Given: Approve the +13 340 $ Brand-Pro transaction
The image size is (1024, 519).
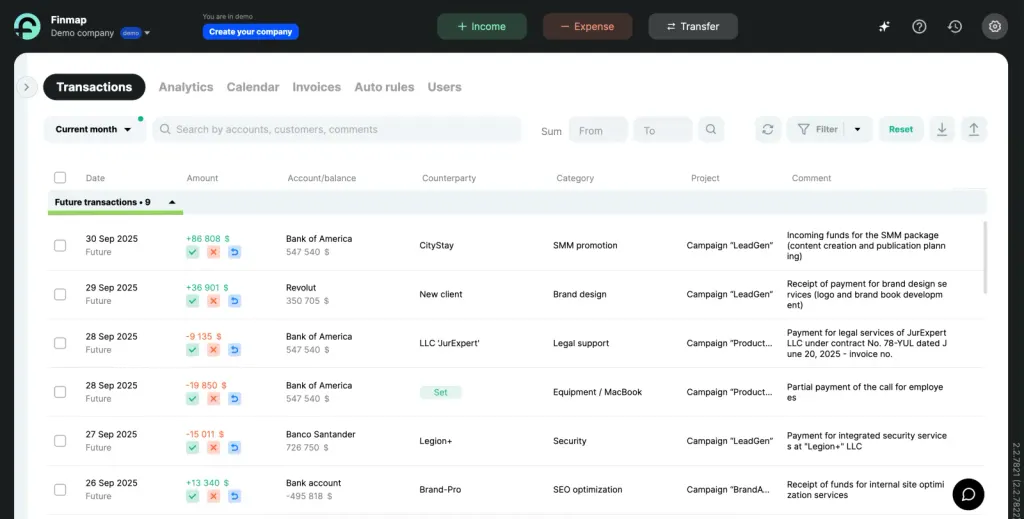Looking at the screenshot, I should click(x=192, y=496).
